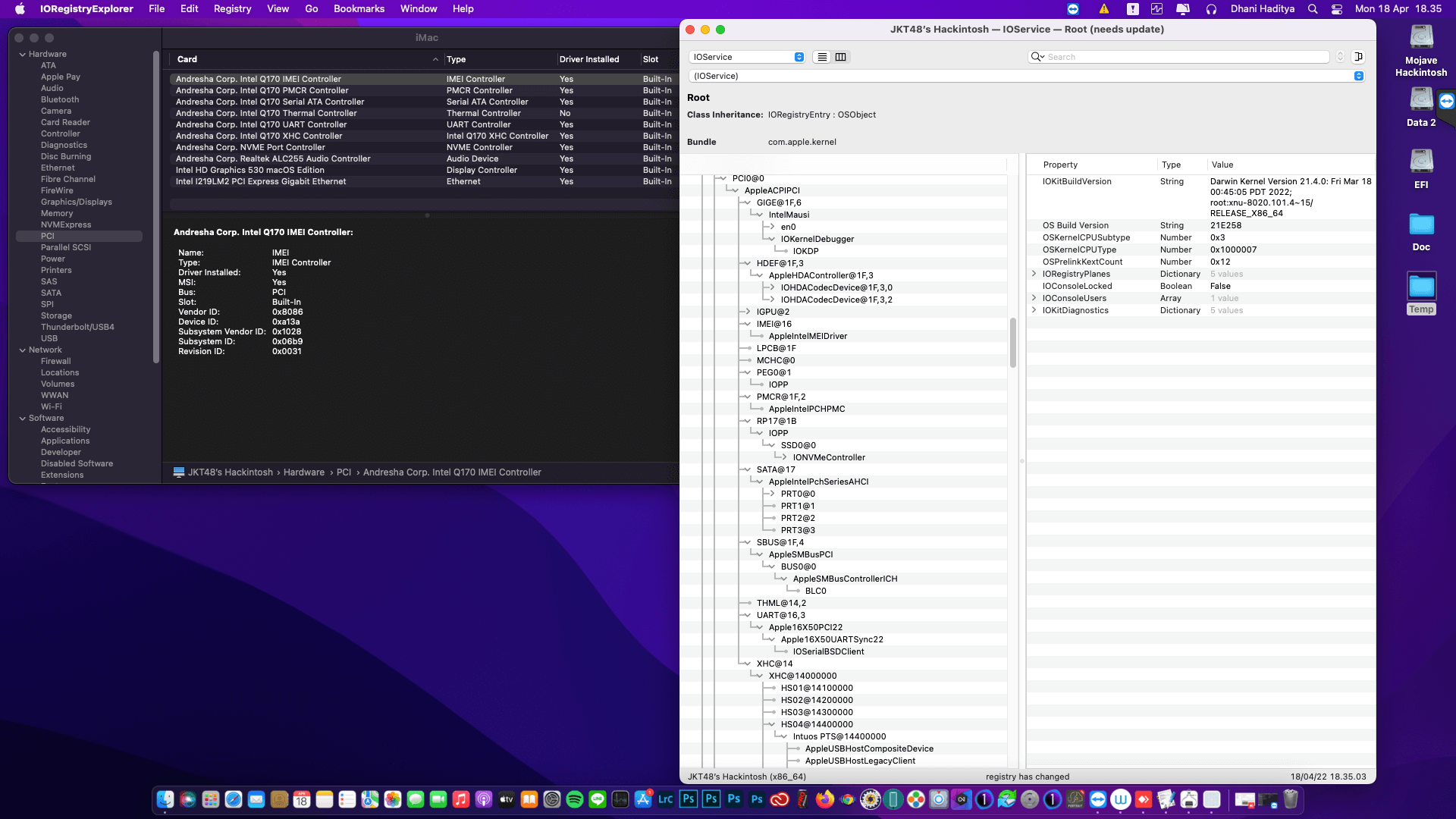Click in the registry Search field
The width and height of the screenshot is (1456, 819).
tap(1183, 57)
